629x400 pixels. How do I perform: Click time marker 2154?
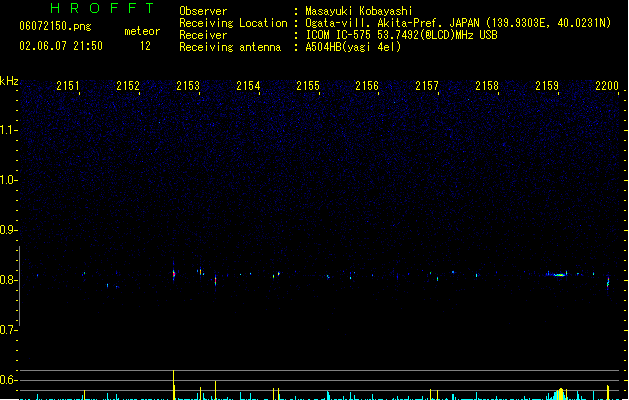click(248, 86)
